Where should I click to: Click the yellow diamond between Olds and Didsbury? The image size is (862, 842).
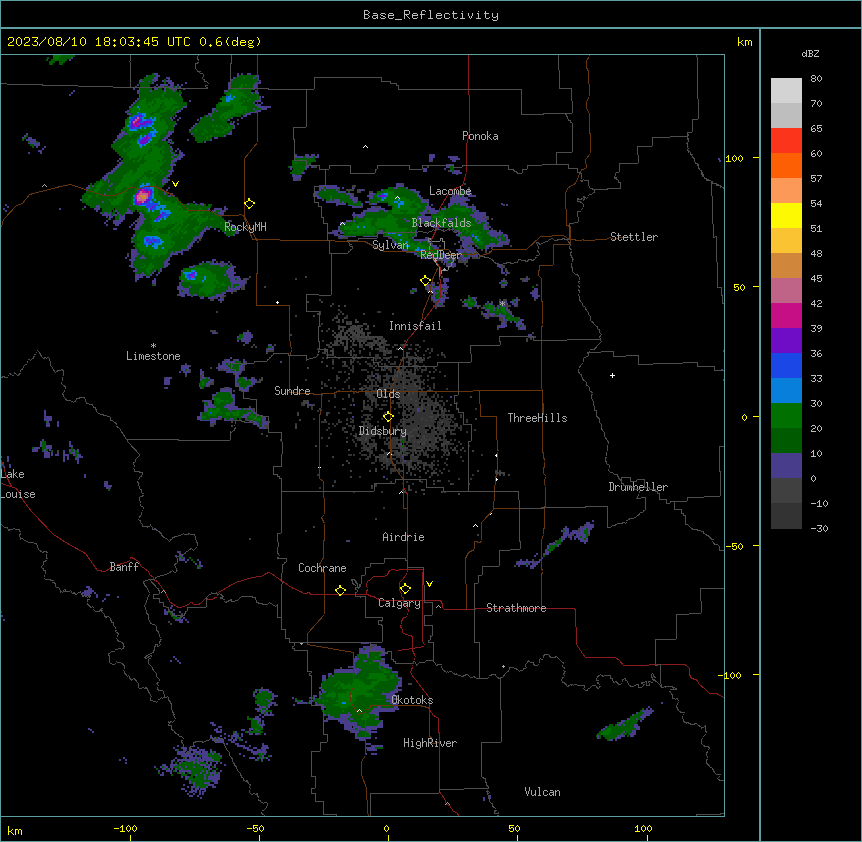[388, 417]
